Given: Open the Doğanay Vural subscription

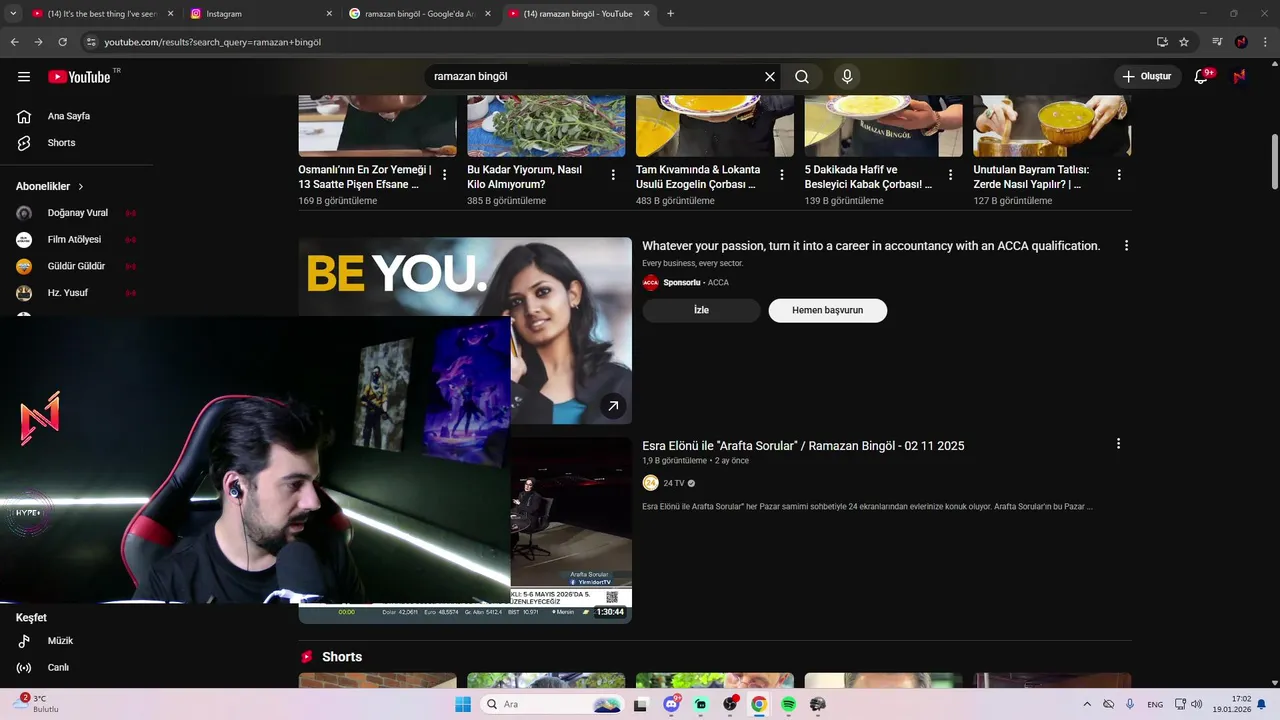Looking at the screenshot, I should [x=77, y=213].
